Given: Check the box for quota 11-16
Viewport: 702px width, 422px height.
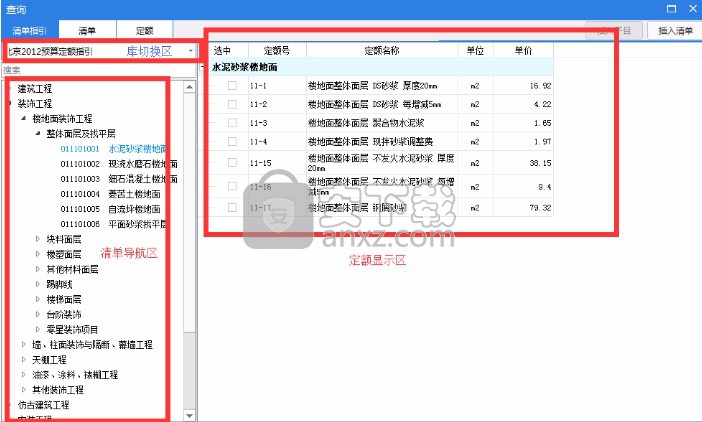Looking at the screenshot, I should (232, 186).
